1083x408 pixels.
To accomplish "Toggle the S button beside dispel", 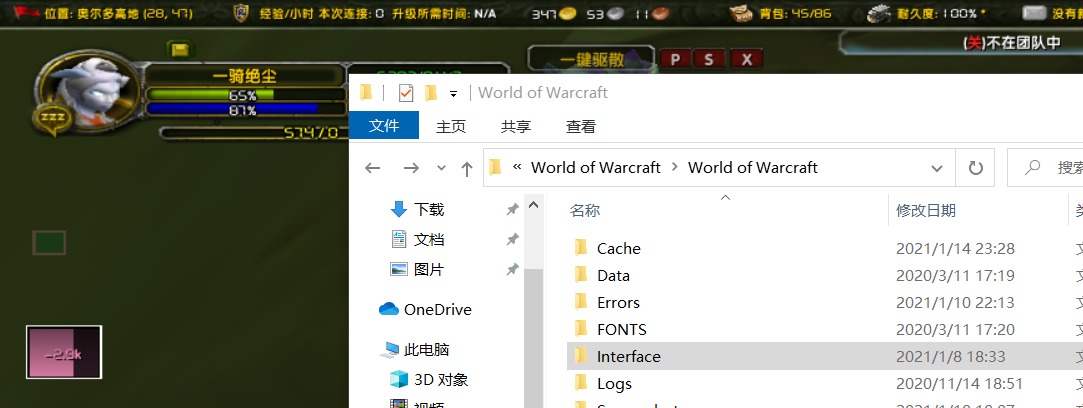I will point(709,59).
